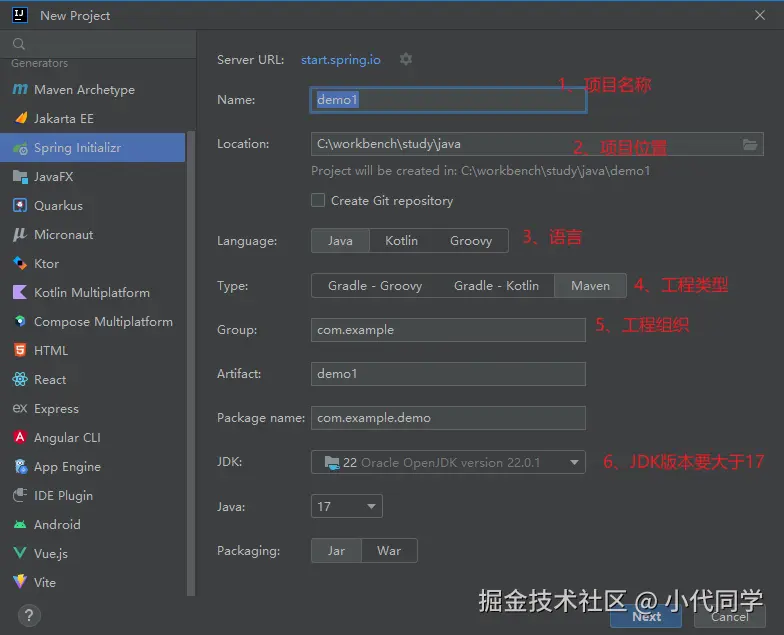This screenshot has width=784, height=635.
Task: Click the App Engine icon
Action: pyautogui.click(x=20, y=466)
